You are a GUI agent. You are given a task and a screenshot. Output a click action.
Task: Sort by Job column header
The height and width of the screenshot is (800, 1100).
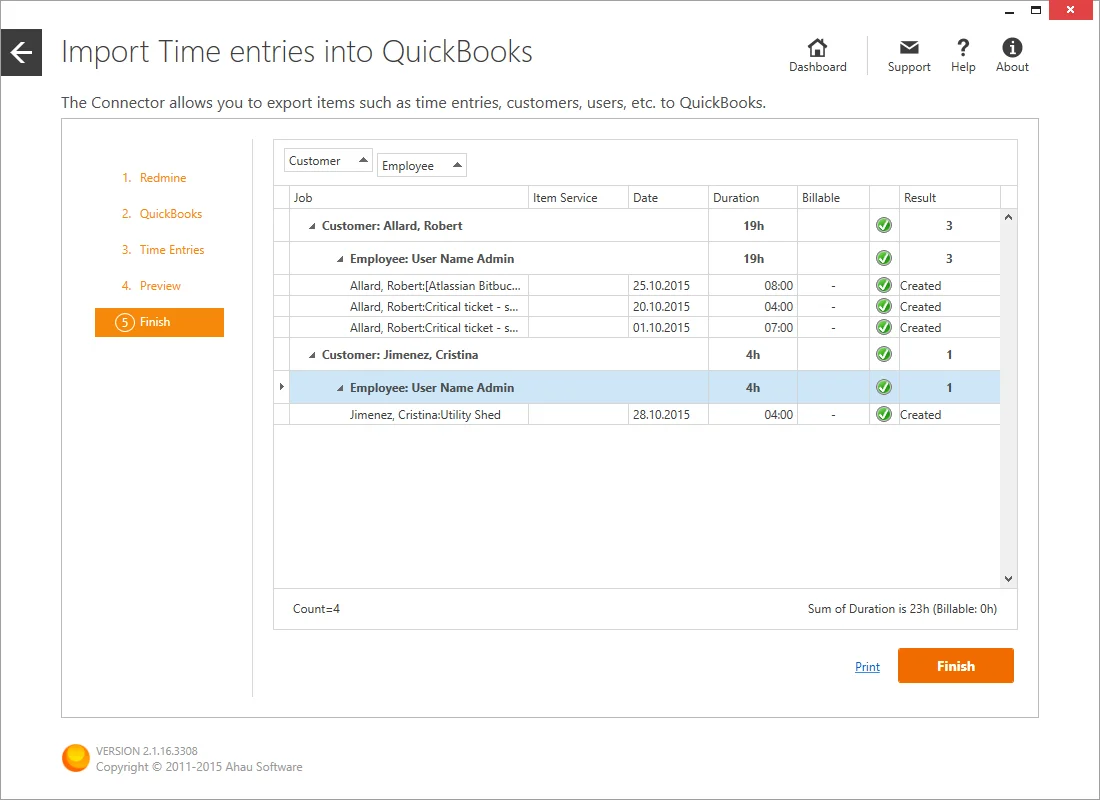click(x=408, y=198)
